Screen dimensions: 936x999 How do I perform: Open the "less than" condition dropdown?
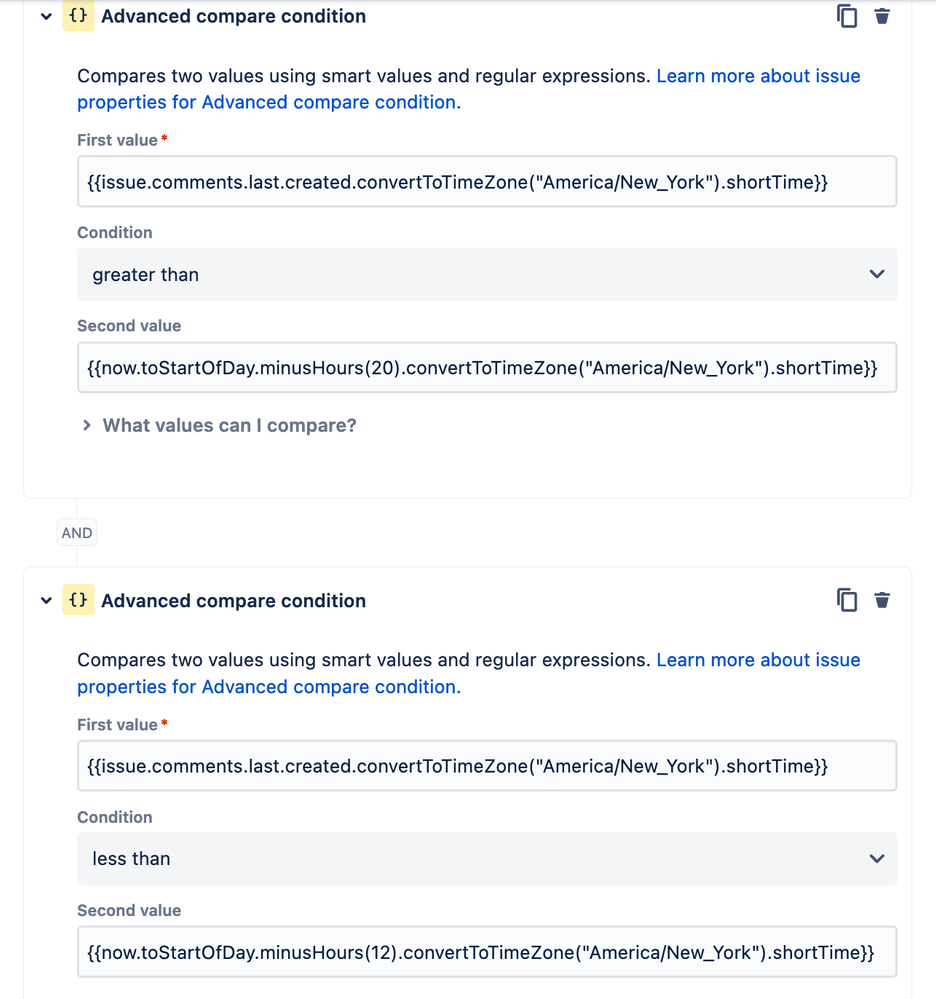coord(487,858)
